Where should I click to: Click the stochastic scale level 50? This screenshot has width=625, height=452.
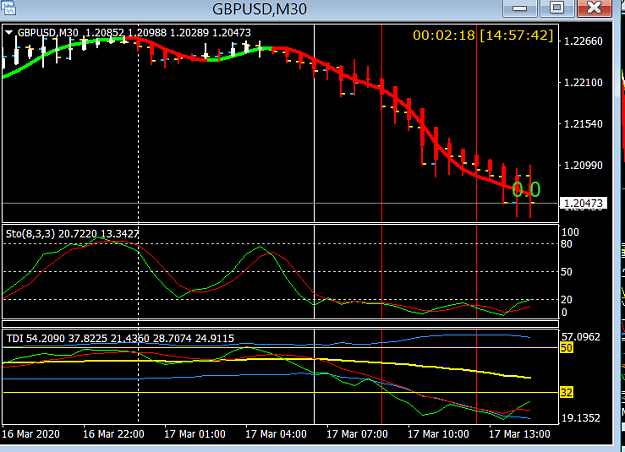pyautogui.click(x=566, y=272)
